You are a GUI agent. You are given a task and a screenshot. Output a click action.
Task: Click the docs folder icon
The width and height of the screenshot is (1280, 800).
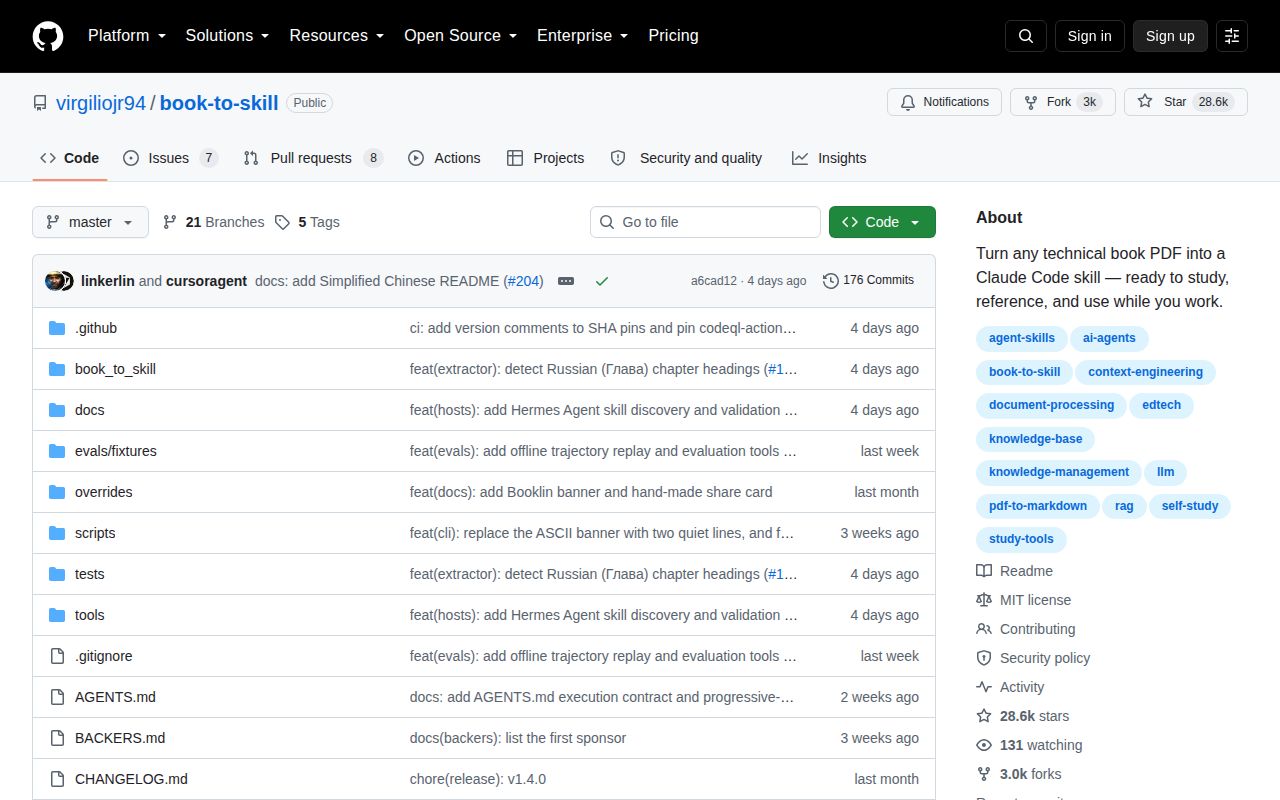coord(57,410)
